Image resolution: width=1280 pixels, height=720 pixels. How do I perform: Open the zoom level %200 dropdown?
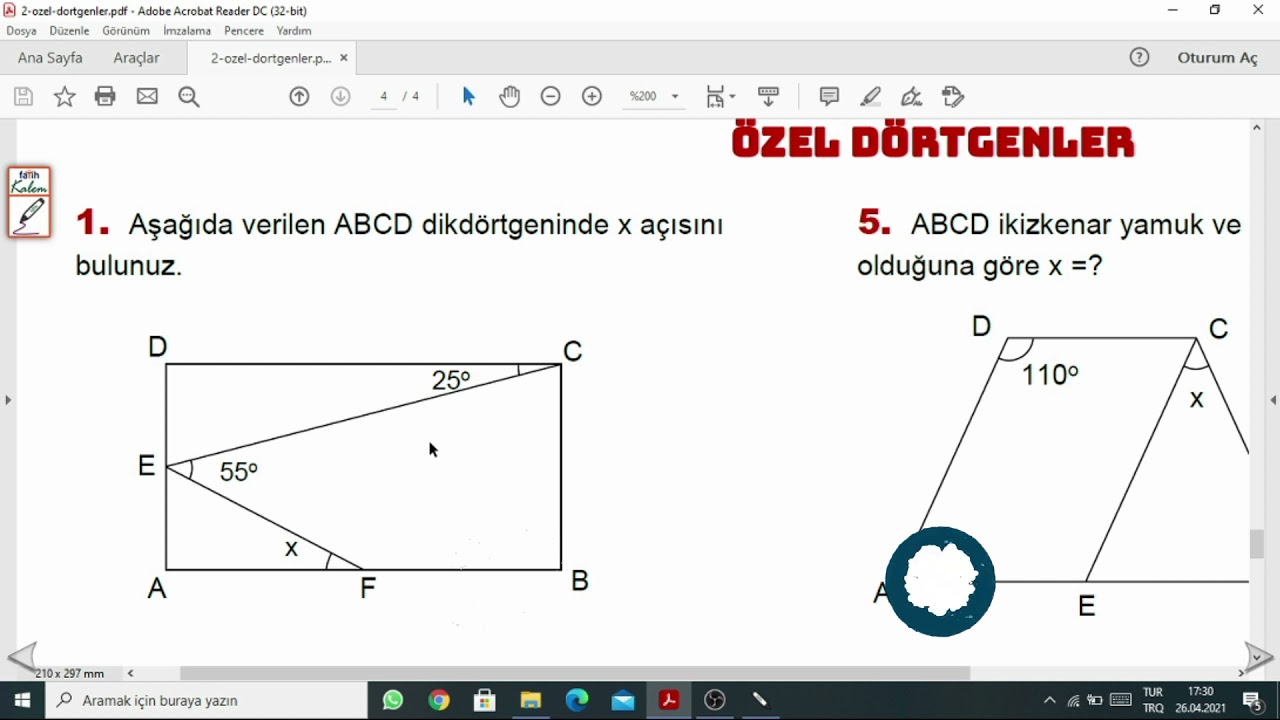click(653, 97)
